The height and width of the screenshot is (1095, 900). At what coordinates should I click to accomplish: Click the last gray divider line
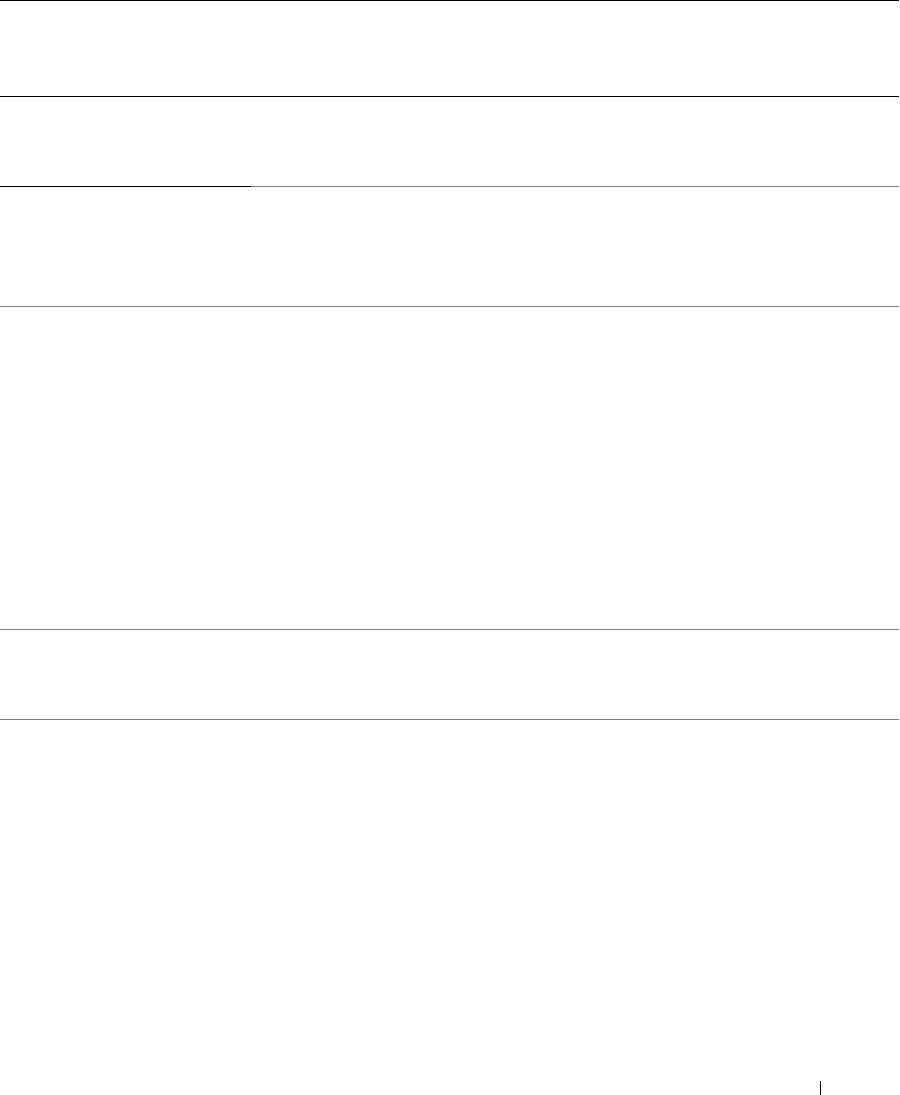click(x=450, y=719)
